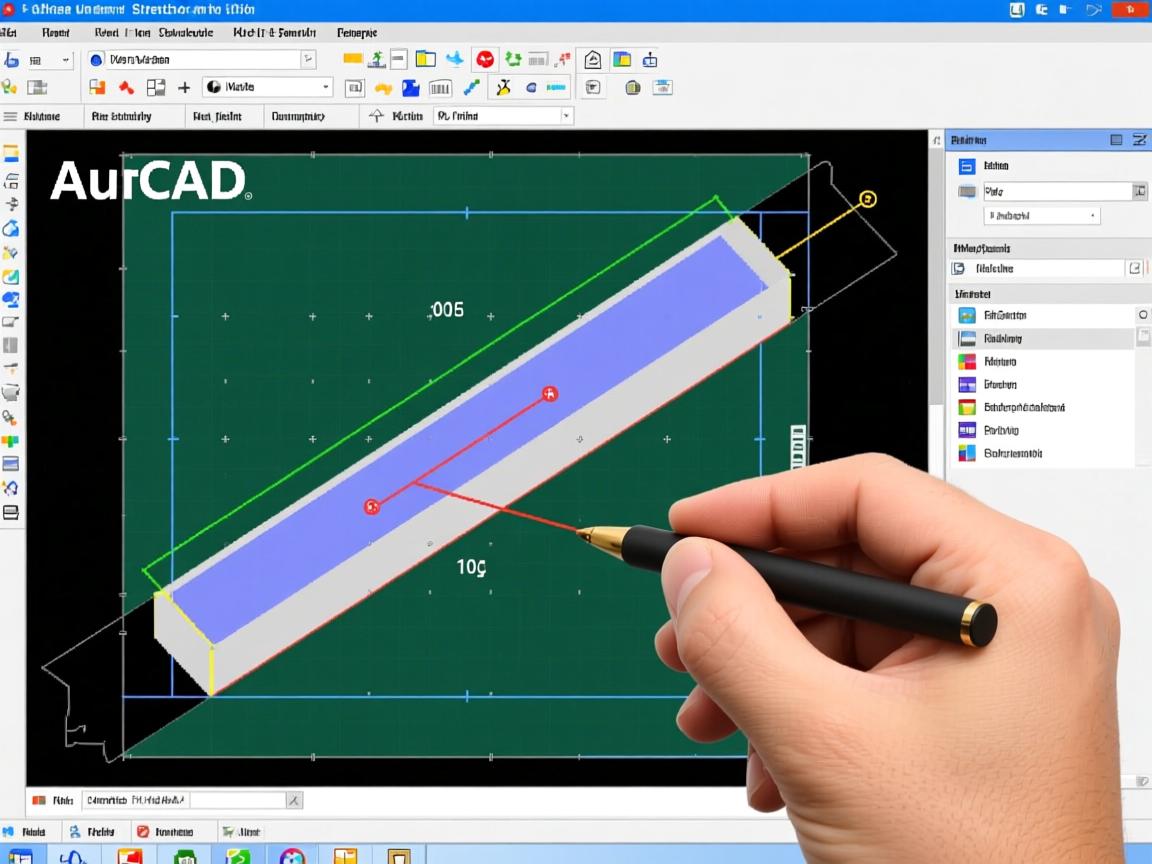Click the red circular icon in top toolbar

(x=485, y=59)
